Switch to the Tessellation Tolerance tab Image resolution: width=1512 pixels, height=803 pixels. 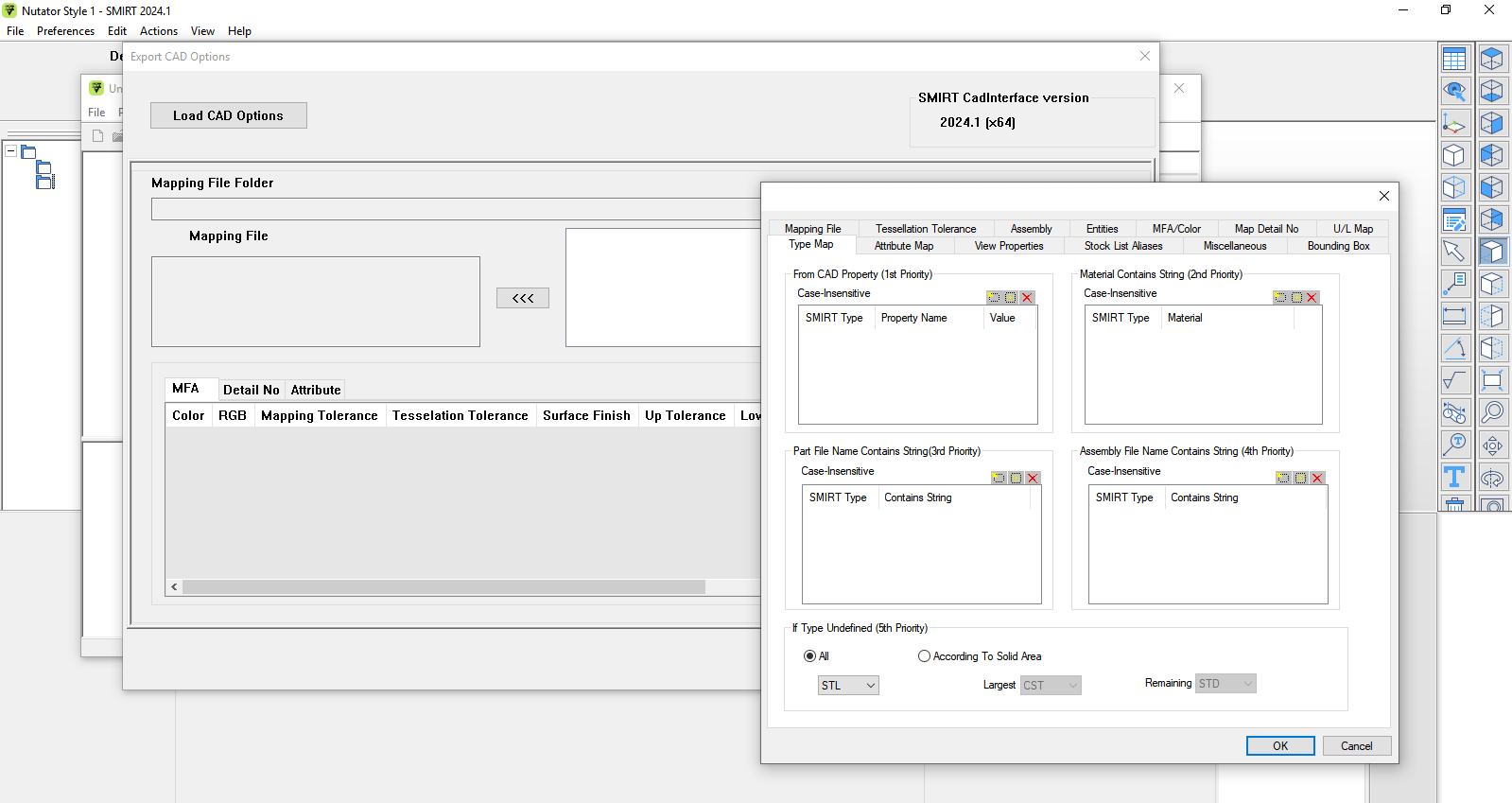[925, 229]
